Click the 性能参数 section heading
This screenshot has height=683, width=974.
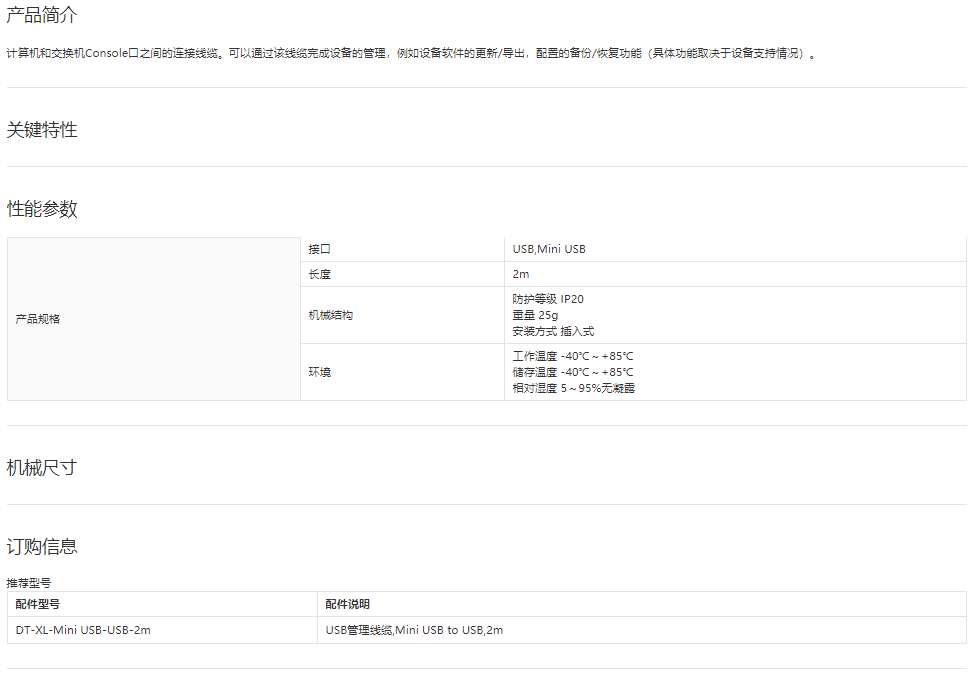[x=41, y=209]
